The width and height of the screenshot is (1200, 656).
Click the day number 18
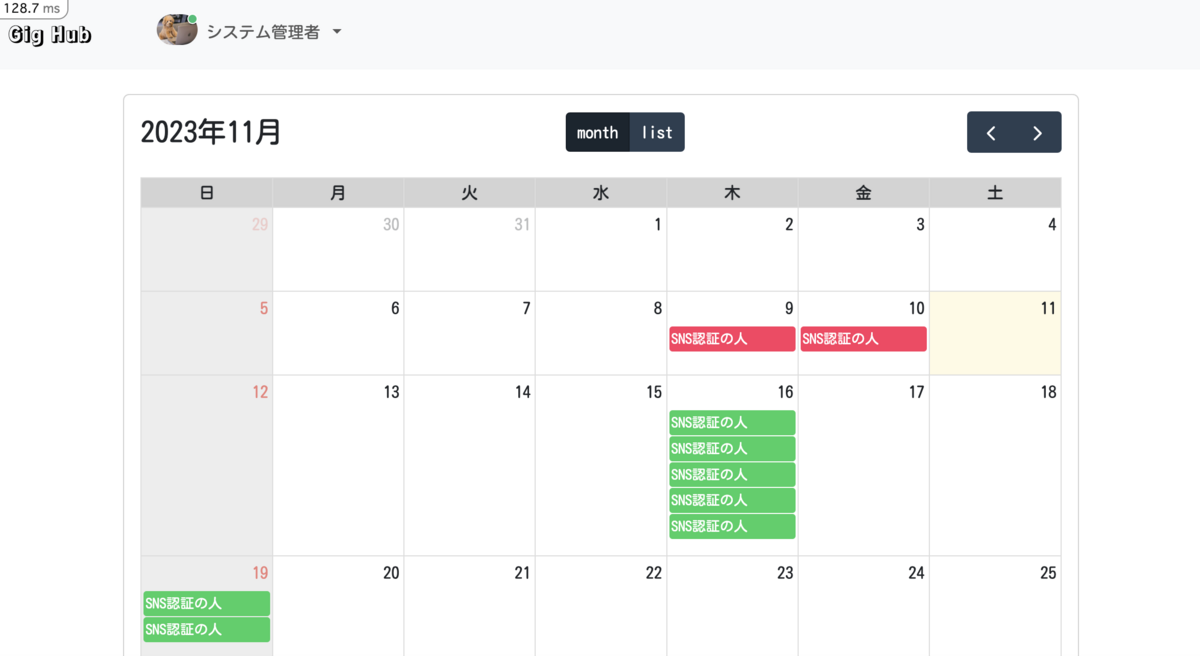[1048, 392]
